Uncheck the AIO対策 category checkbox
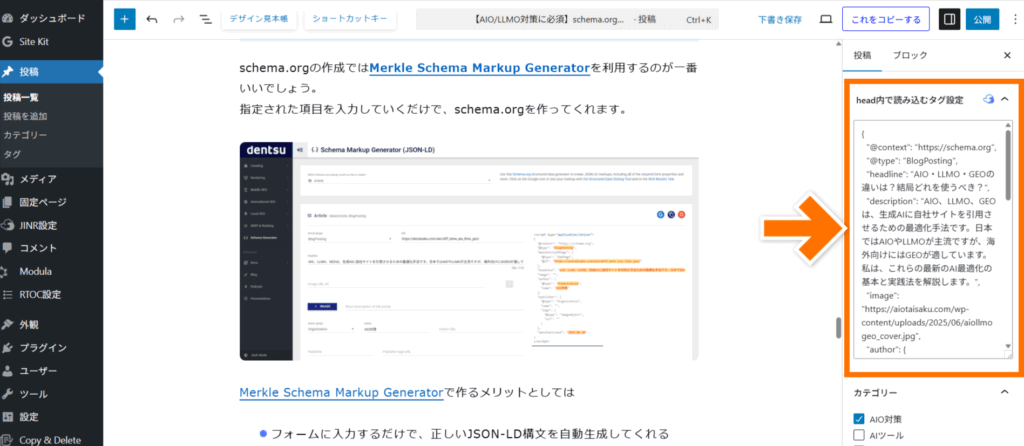The height and width of the screenshot is (446, 1024). [x=859, y=419]
